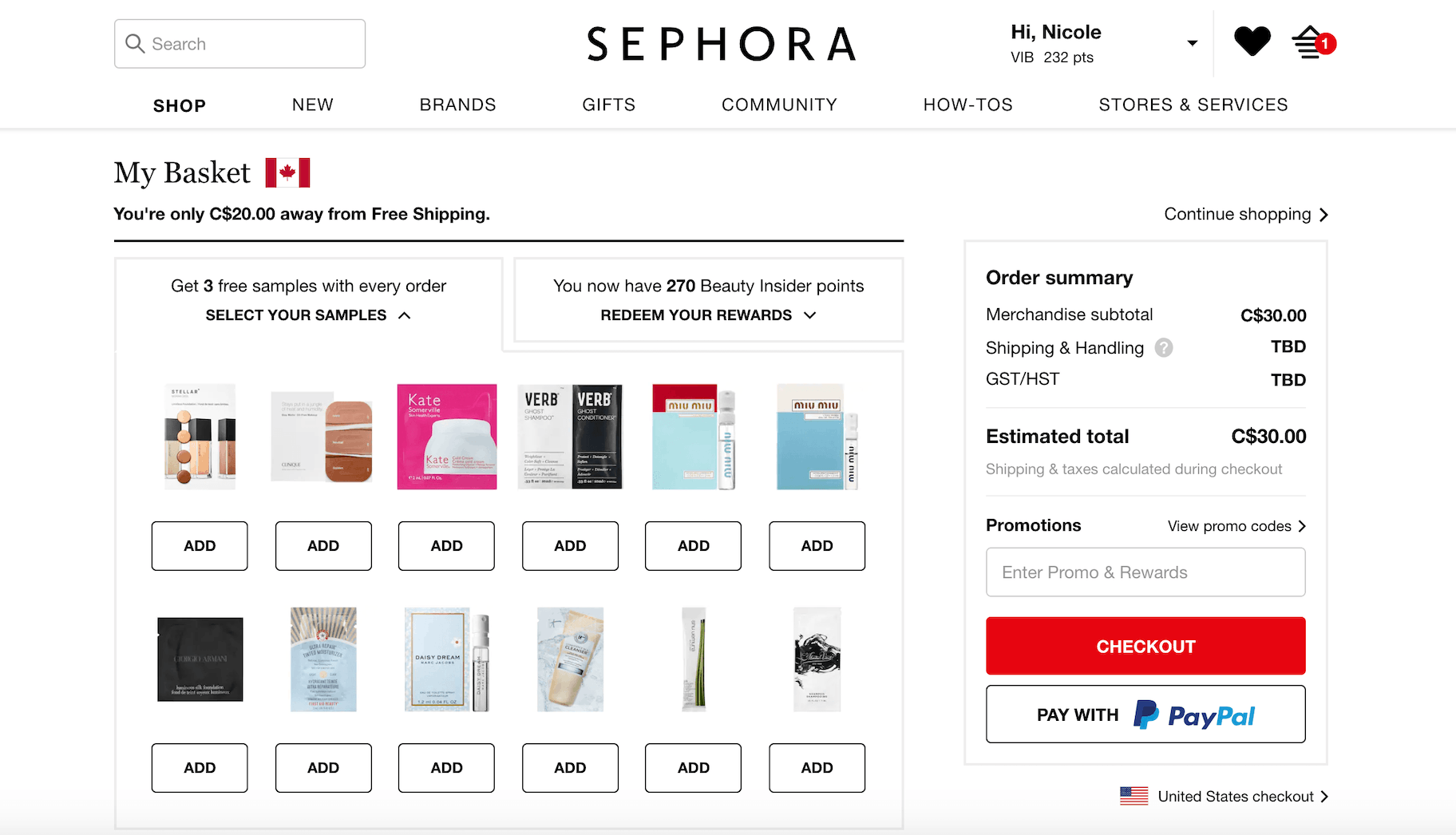The image size is (1456, 835).
Task: Add the Daisy Dream fragrance sample
Action: pos(446,768)
